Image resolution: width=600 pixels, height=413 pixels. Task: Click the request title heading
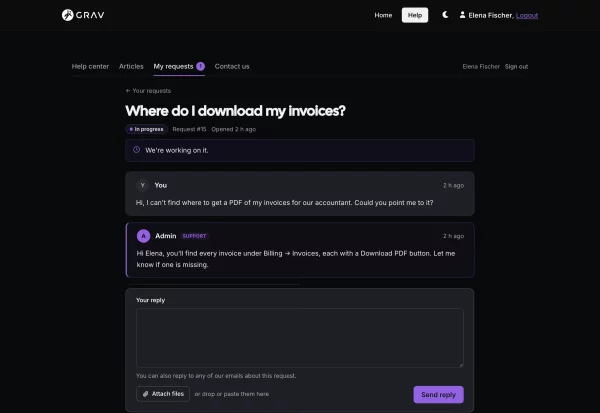tap(235, 111)
